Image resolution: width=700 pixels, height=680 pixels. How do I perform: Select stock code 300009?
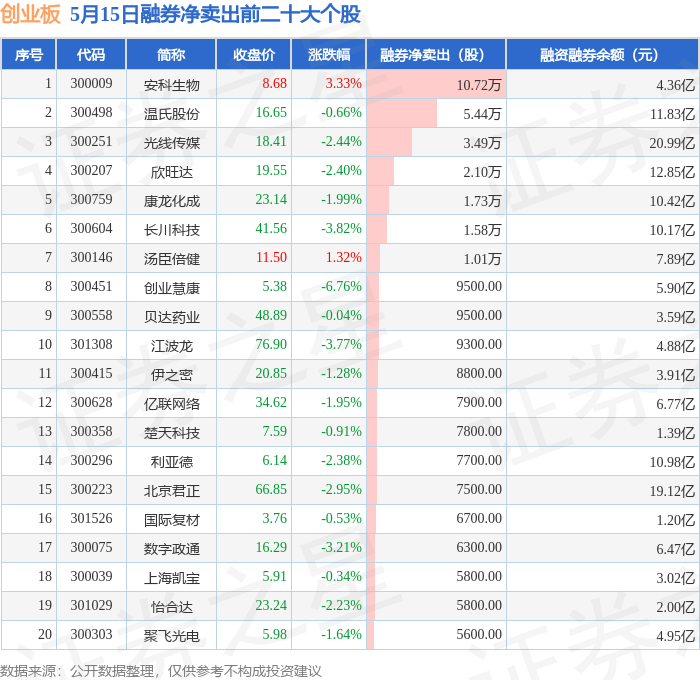click(x=91, y=83)
